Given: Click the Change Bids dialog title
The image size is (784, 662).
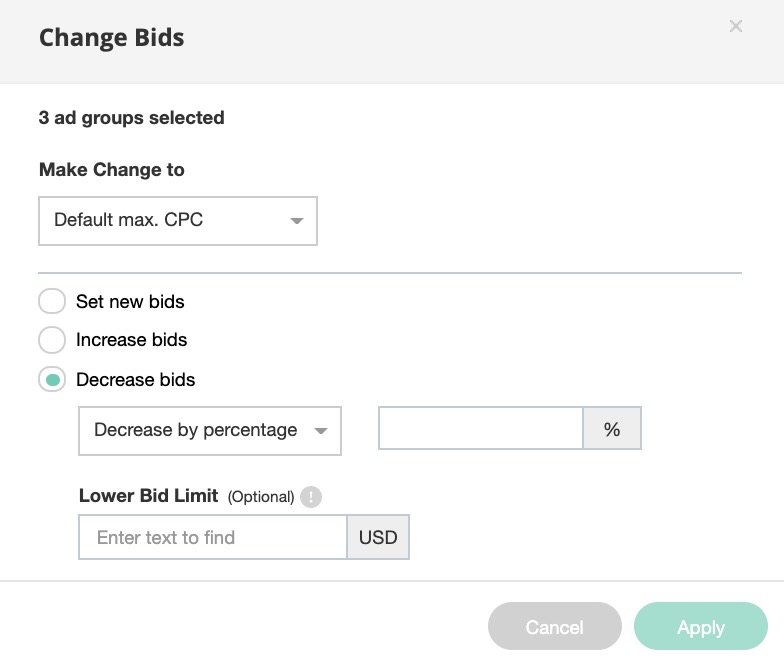Looking at the screenshot, I should click(111, 38).
